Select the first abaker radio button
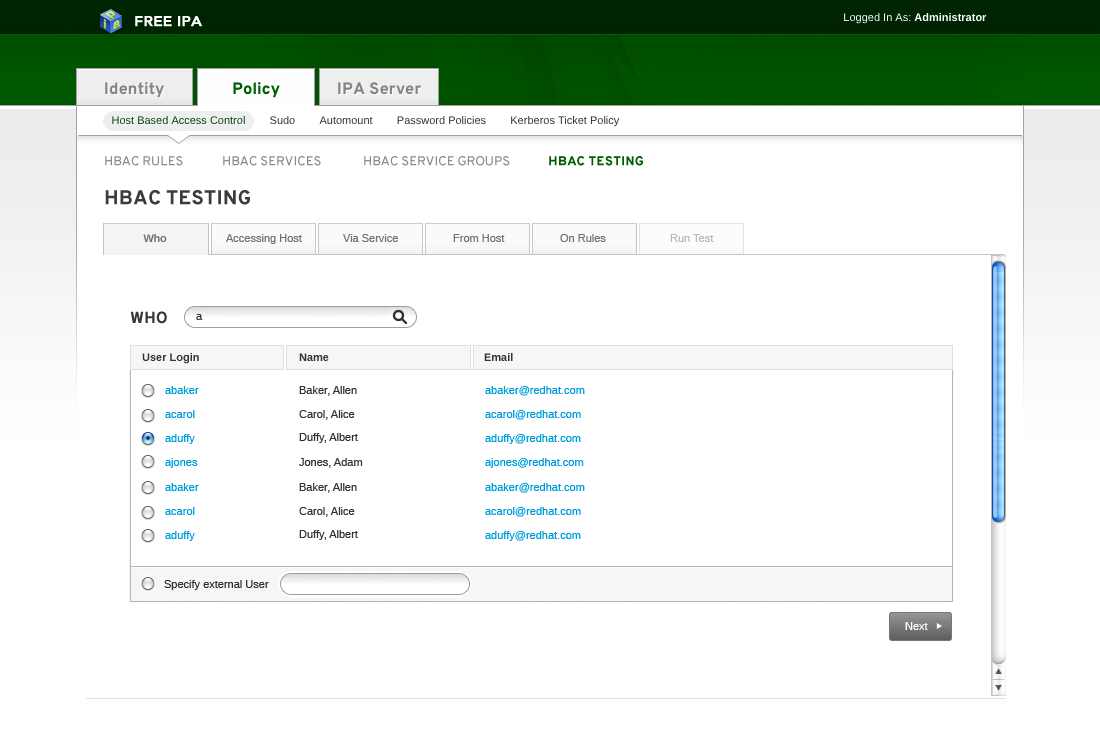This screenshot has width=1100, height=750. tap(148, 391)
